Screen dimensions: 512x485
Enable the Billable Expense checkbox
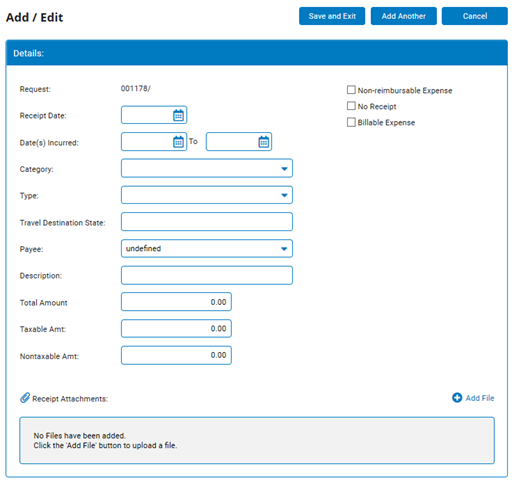coord(351,122)
